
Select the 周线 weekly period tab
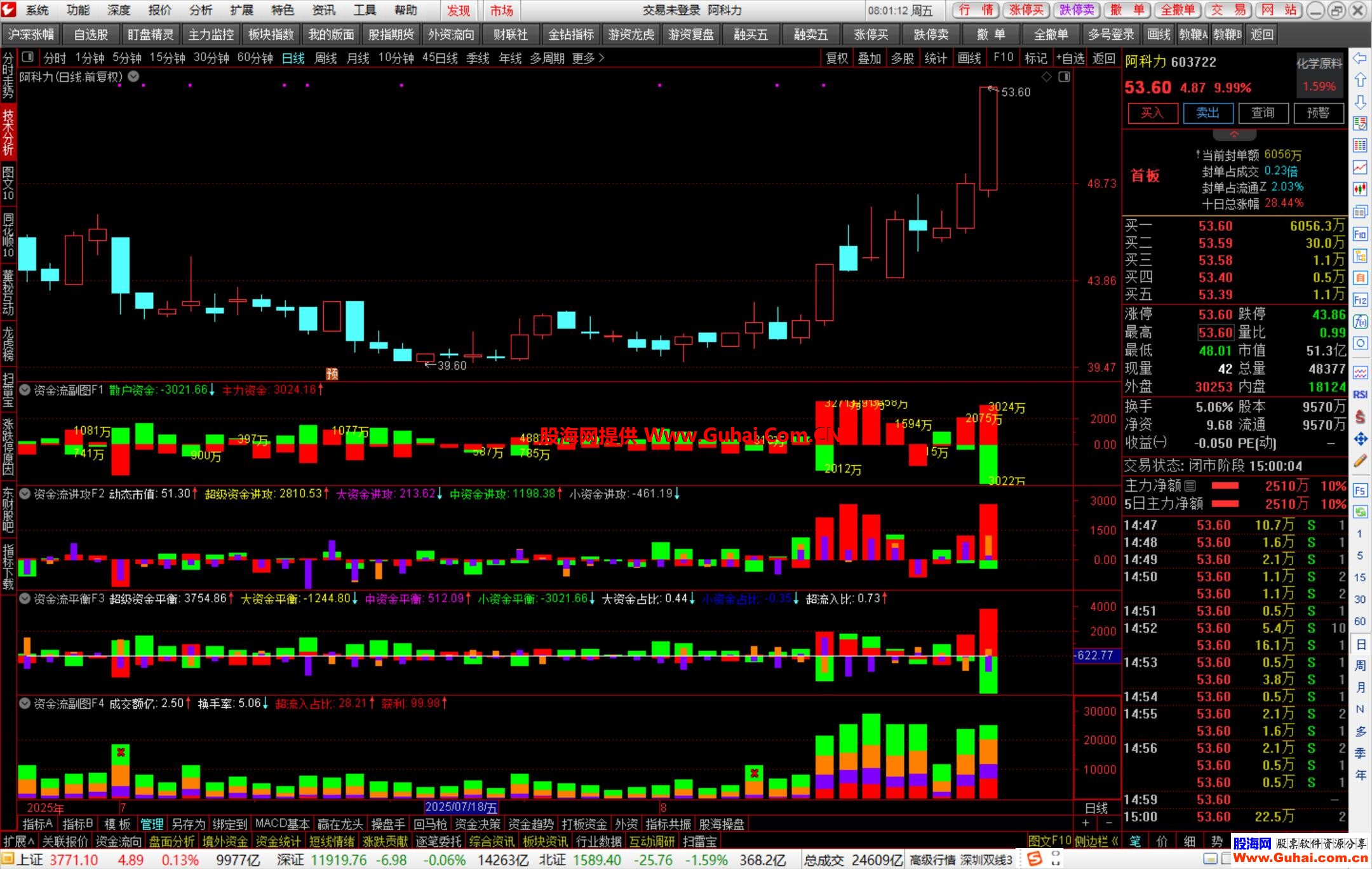326,58
